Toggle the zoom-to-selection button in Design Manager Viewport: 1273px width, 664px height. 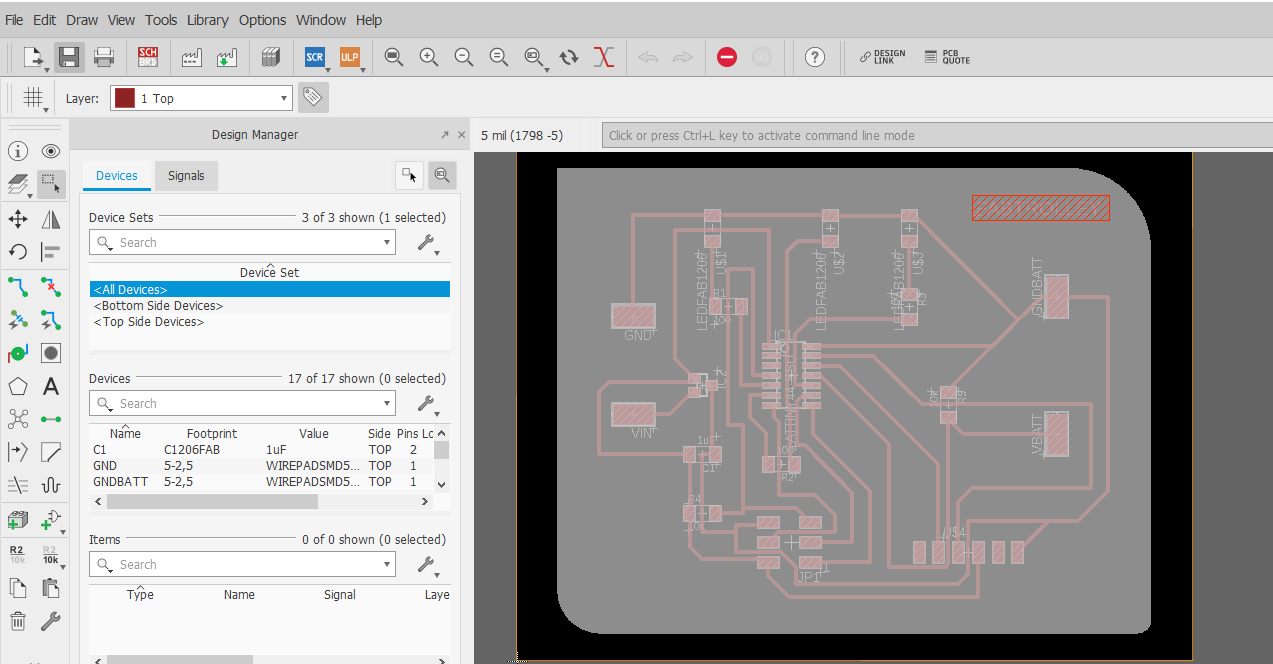coord(442,175)
